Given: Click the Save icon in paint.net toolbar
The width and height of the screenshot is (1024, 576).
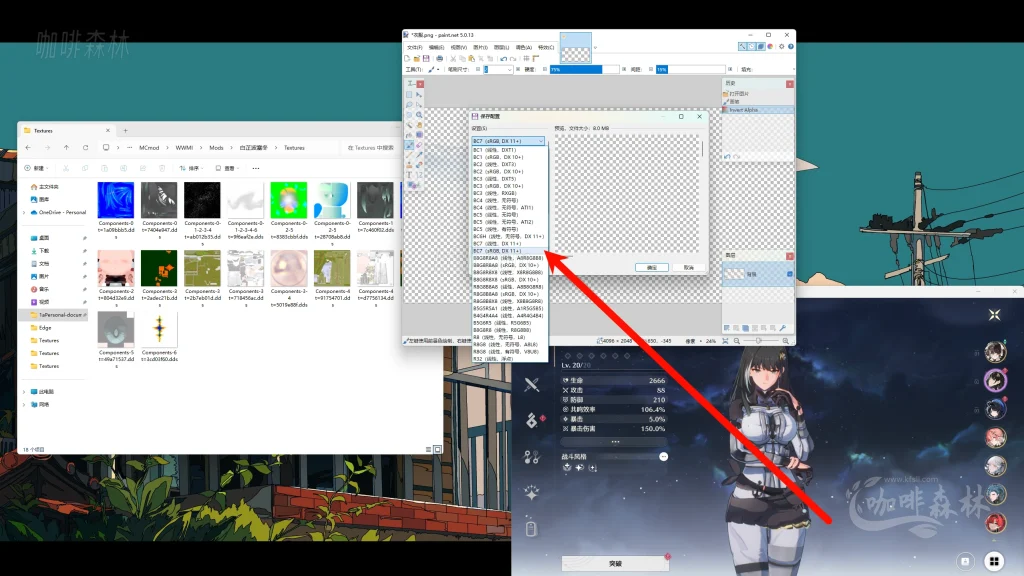Looking at the screenshot, I should [426, 58].
